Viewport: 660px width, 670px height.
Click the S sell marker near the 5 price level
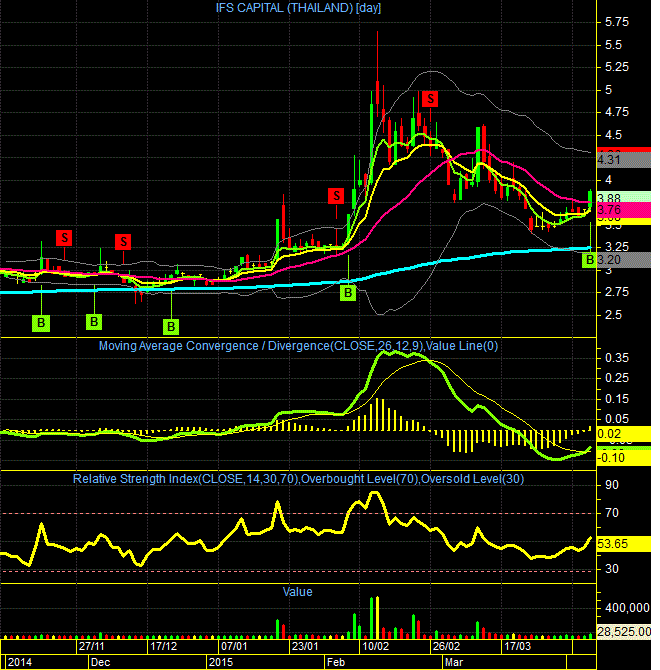click(430, 99)
